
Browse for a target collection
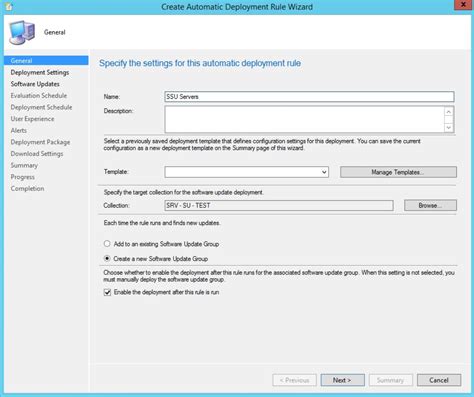click(430, 205)
